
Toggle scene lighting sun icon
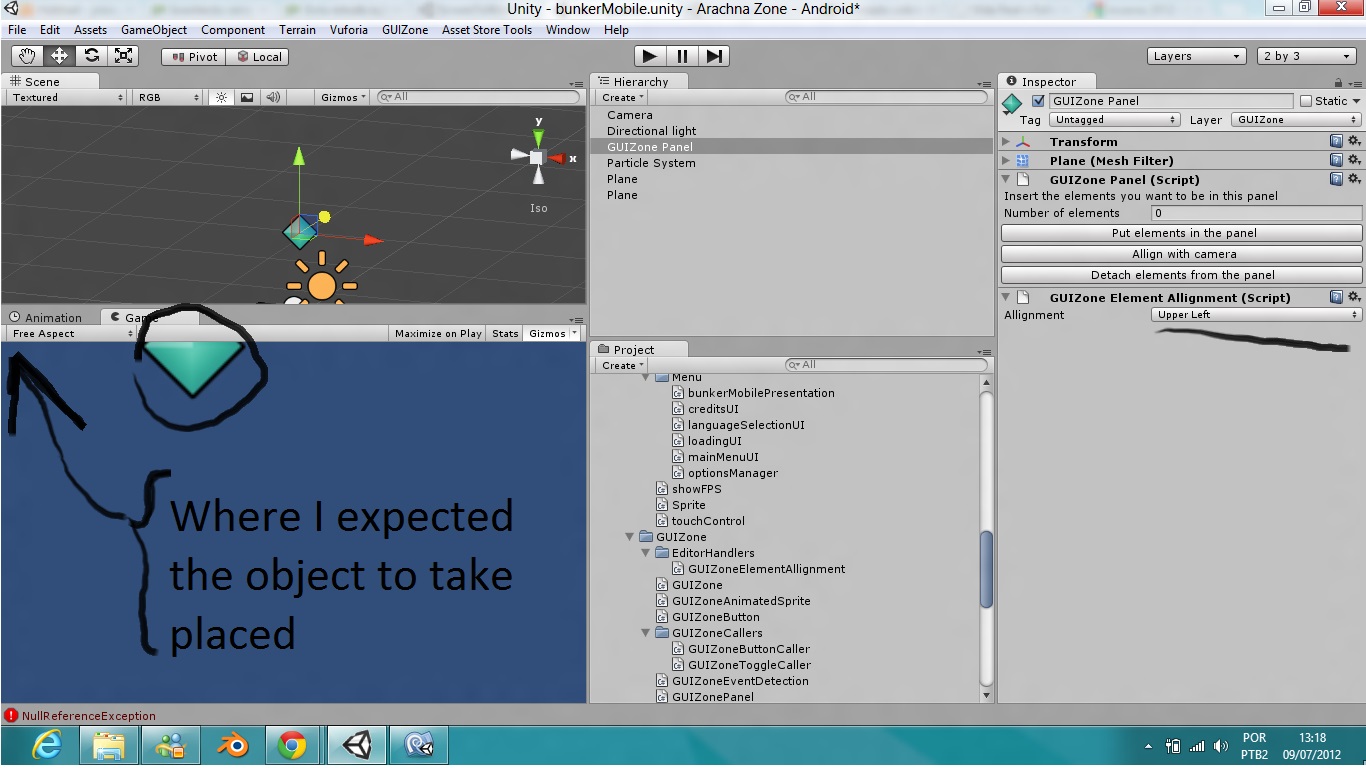pyautogui.click(x=221, y=97)
